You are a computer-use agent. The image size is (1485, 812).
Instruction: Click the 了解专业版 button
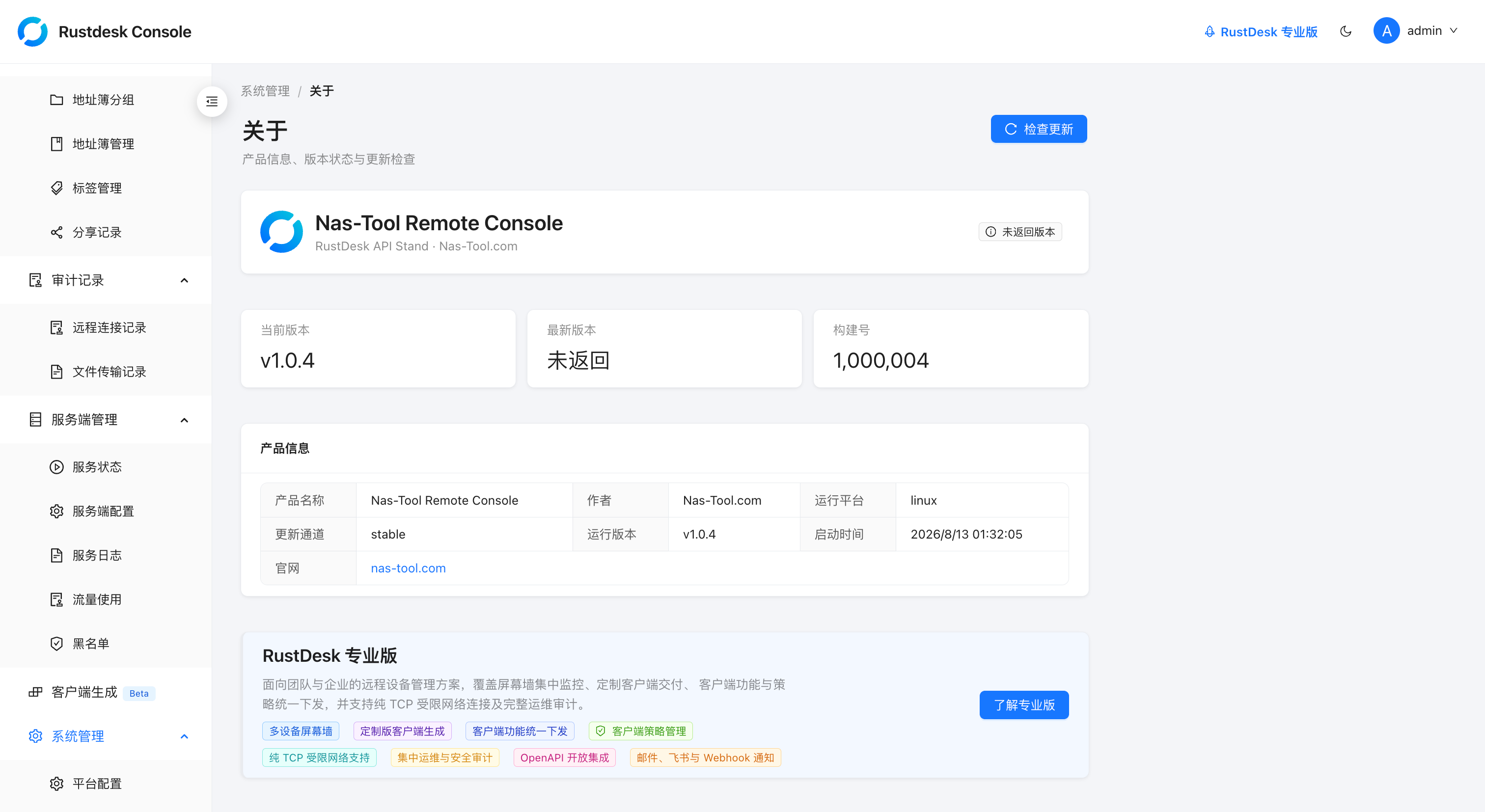coord(1024,705)
